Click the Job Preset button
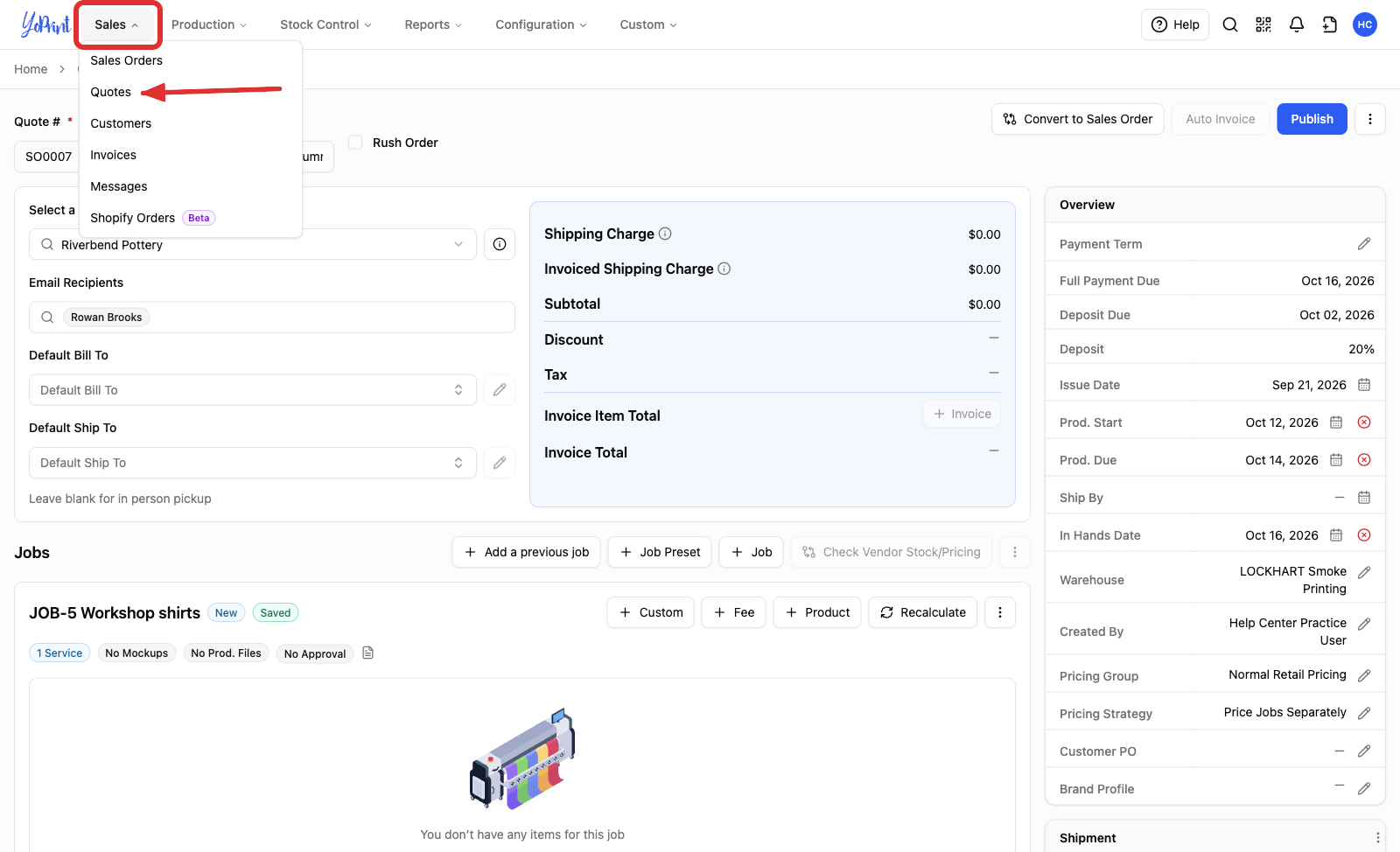Image resolution: width=1400 pixels, height=852 pixels. click(x=660, y=552)
